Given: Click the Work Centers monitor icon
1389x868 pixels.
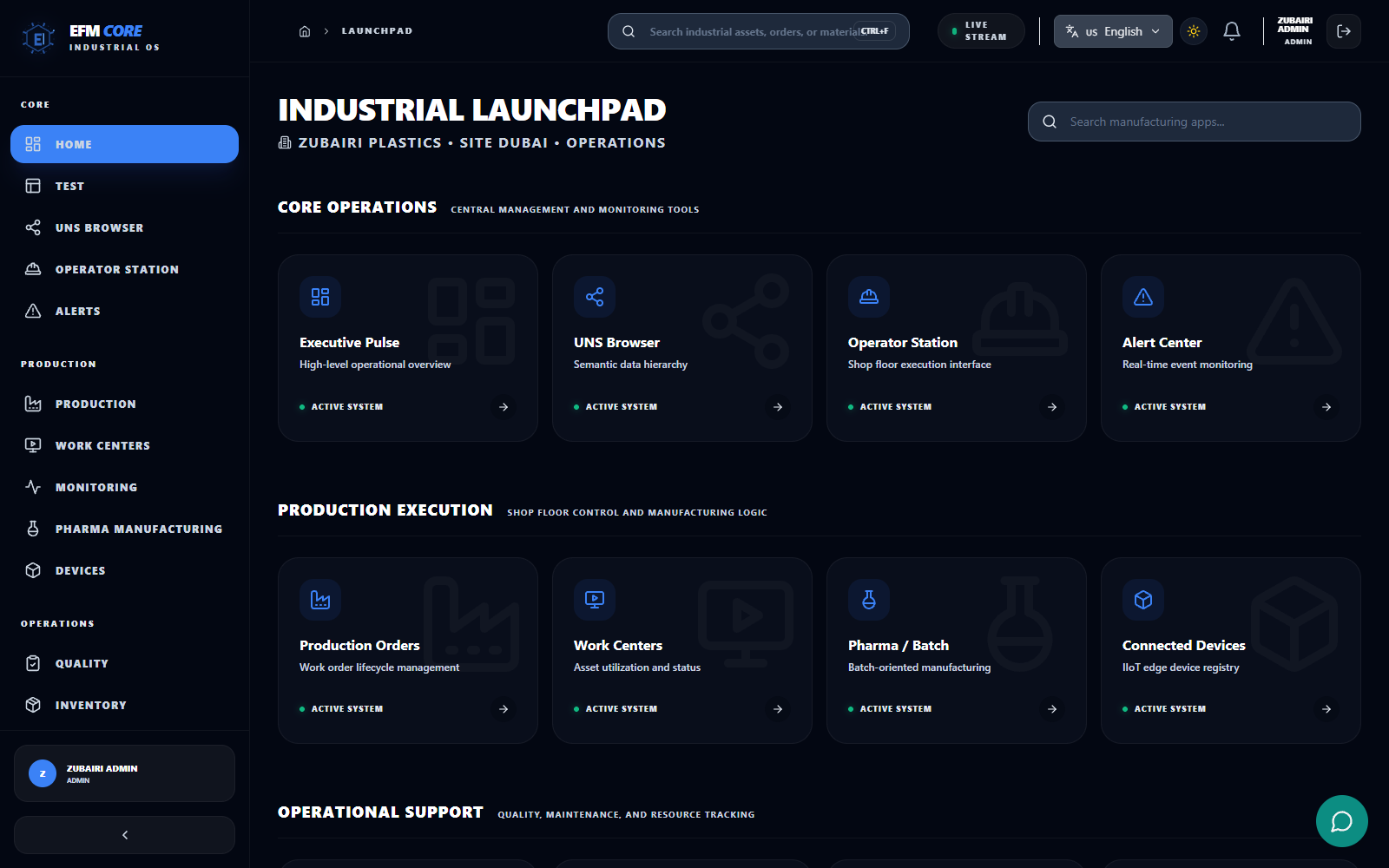Looking at the screenshot, I should (x=33, y=445).
